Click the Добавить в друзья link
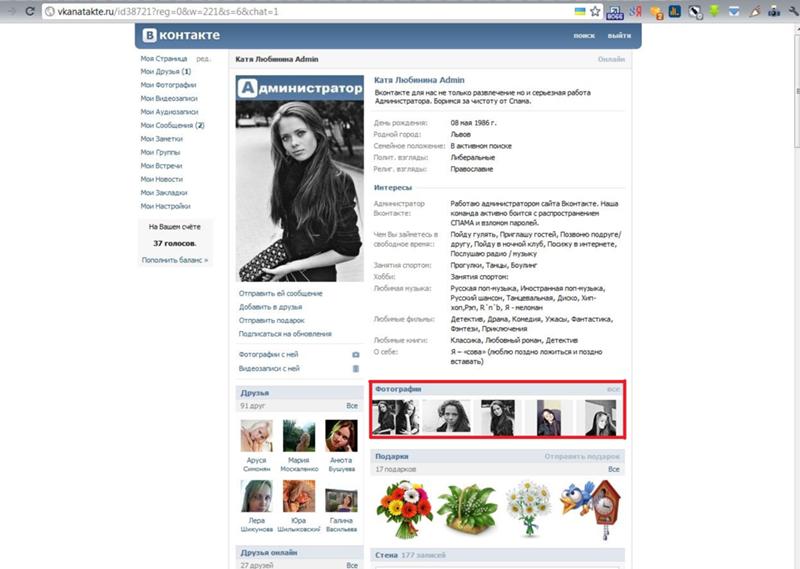This screenshot has width=800, height=569. click(270, 307)
